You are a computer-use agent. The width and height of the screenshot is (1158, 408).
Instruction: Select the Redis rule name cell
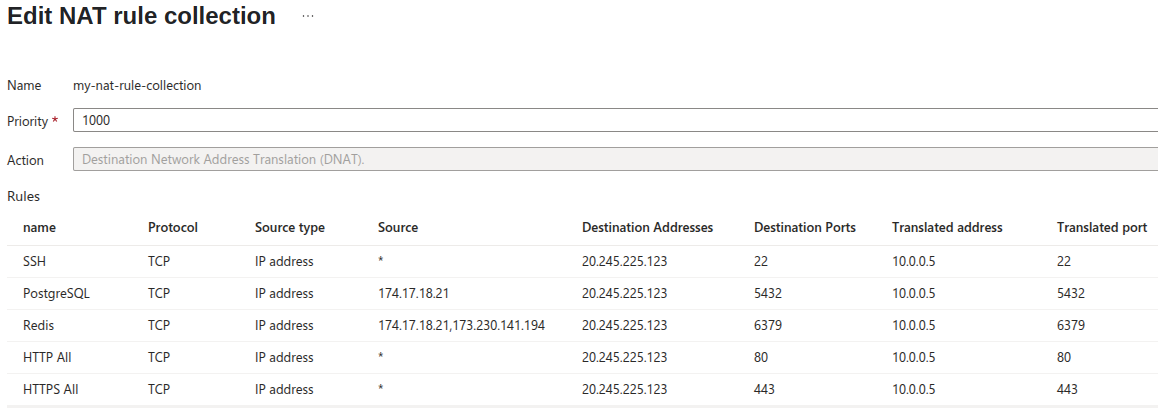tap(39, 325)
